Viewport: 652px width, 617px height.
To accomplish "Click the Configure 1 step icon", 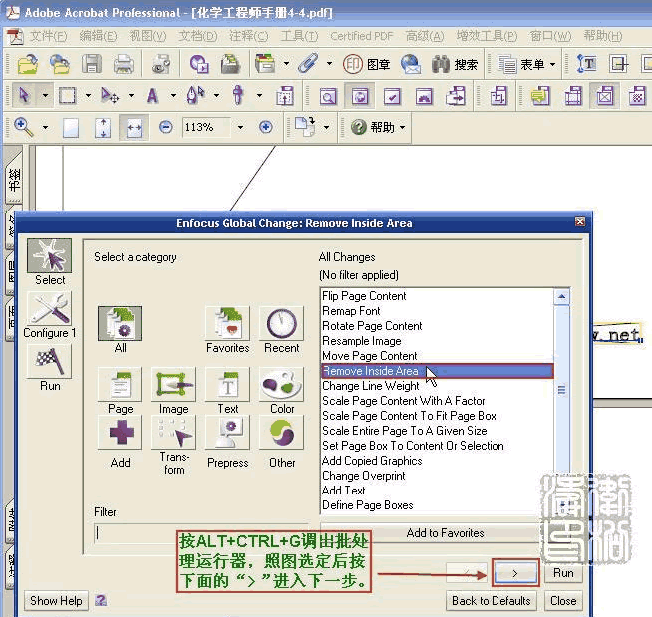I will point(49,308).
